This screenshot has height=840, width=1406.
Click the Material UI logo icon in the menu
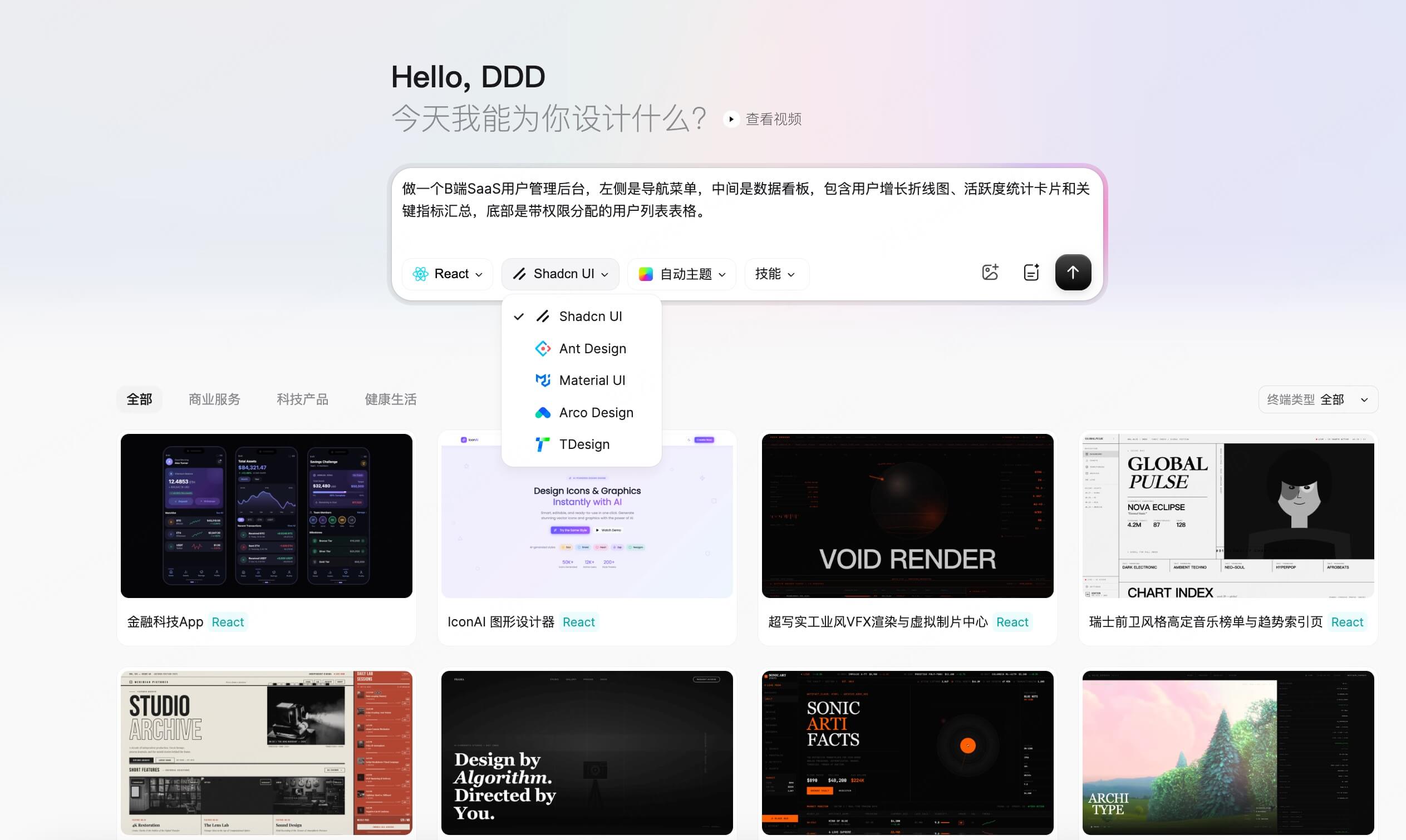coord(543,381)
